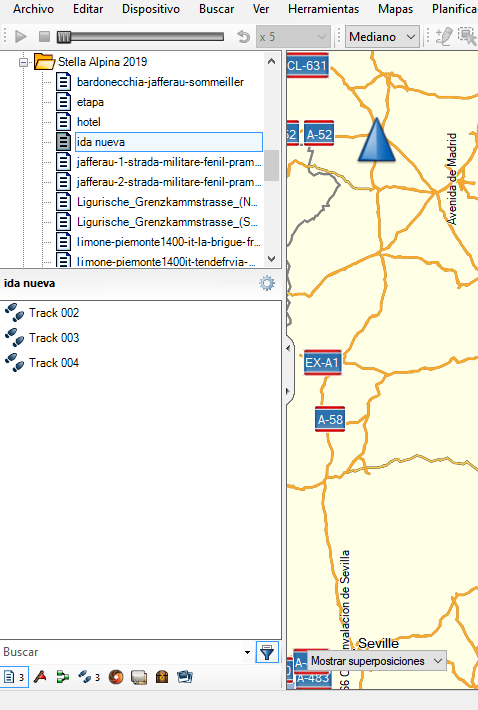The width and height of the screenshot is (478, 710).
Task: Click the Track 003 footprints icon
Action: point(14,338)
